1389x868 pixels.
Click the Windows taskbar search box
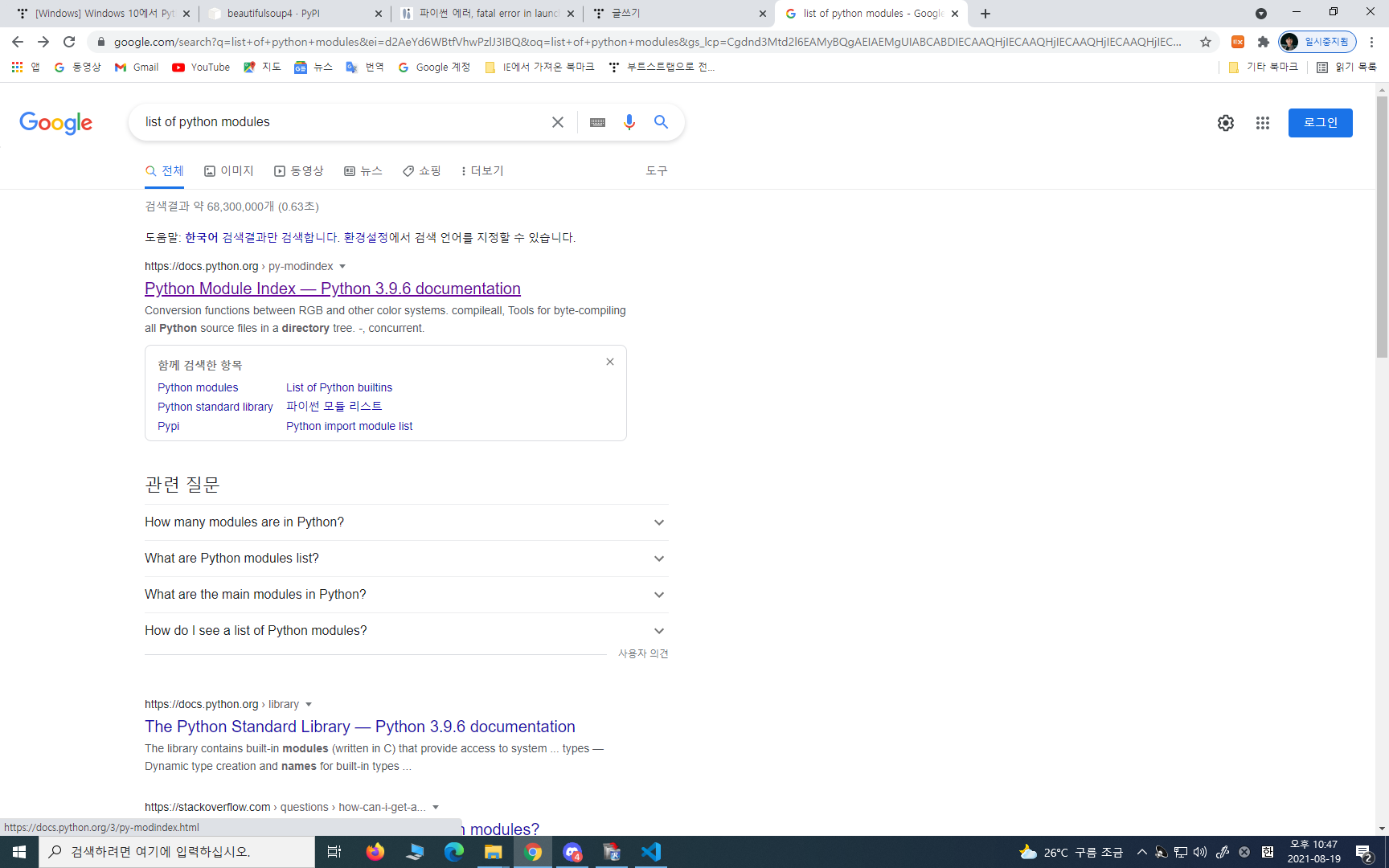(x=177, y=852)
